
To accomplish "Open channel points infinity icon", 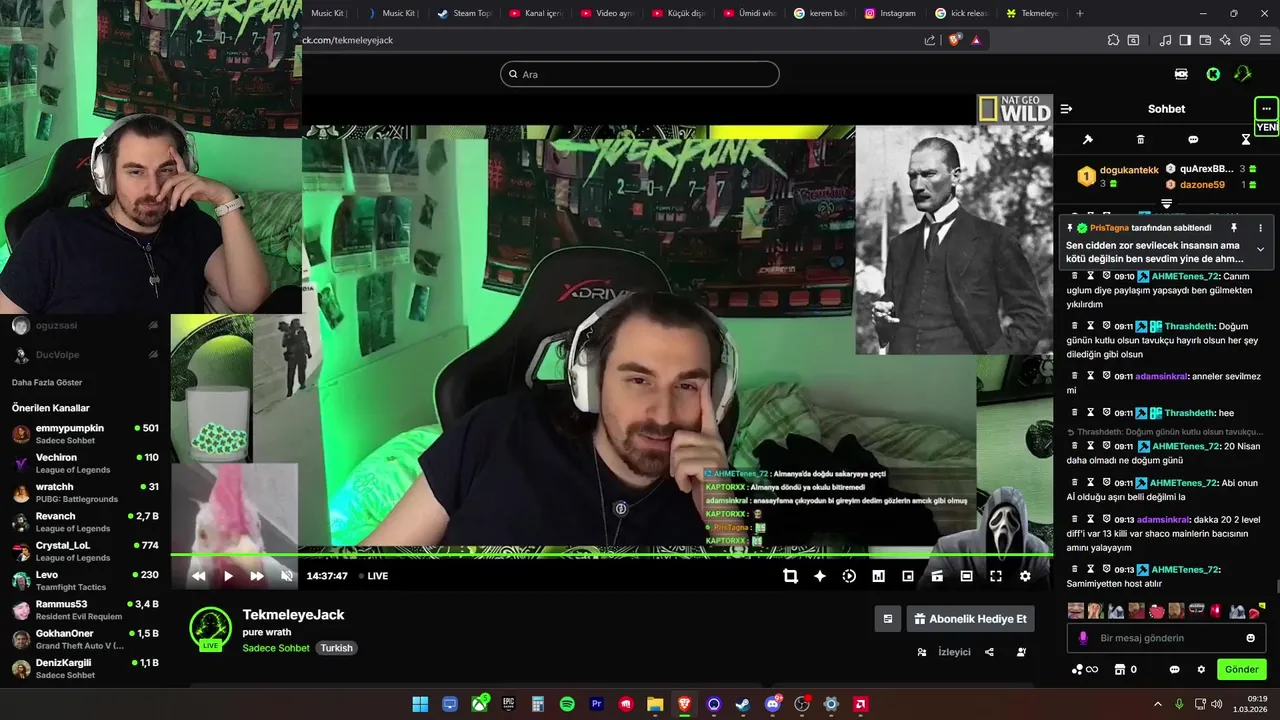I will coord(1085,669).
